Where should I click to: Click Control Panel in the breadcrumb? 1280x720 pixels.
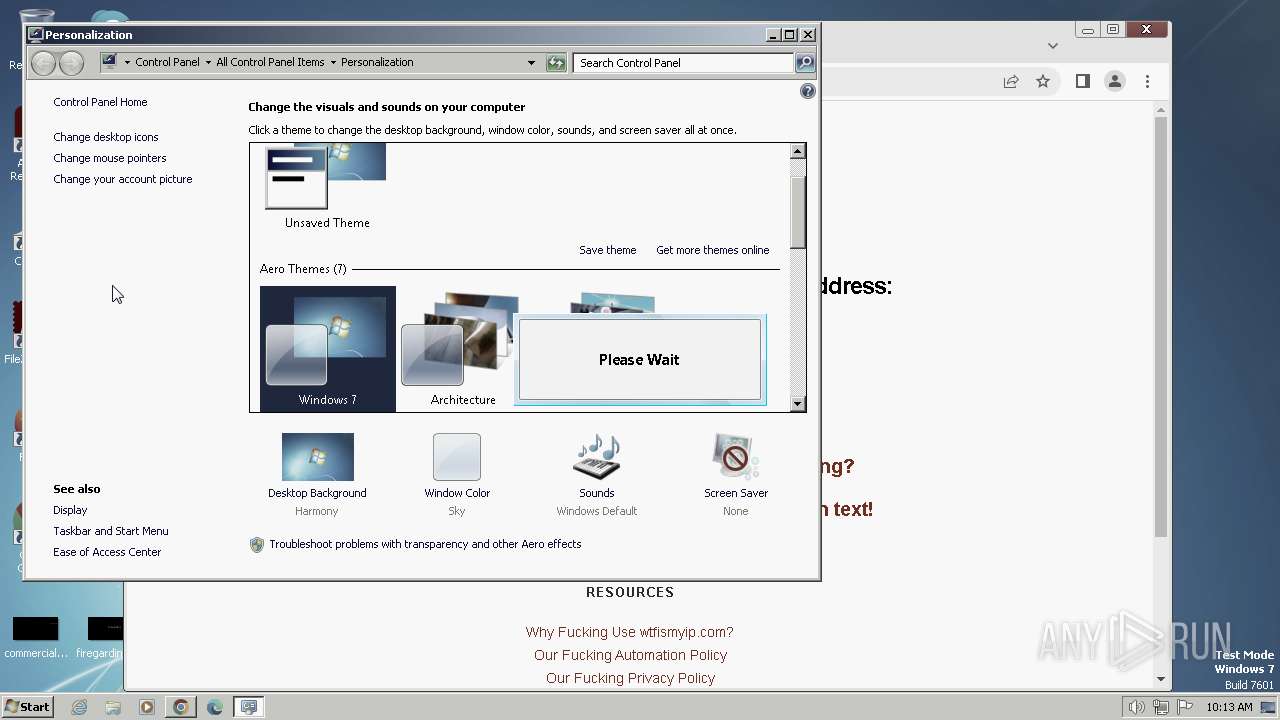pos(167,62)
